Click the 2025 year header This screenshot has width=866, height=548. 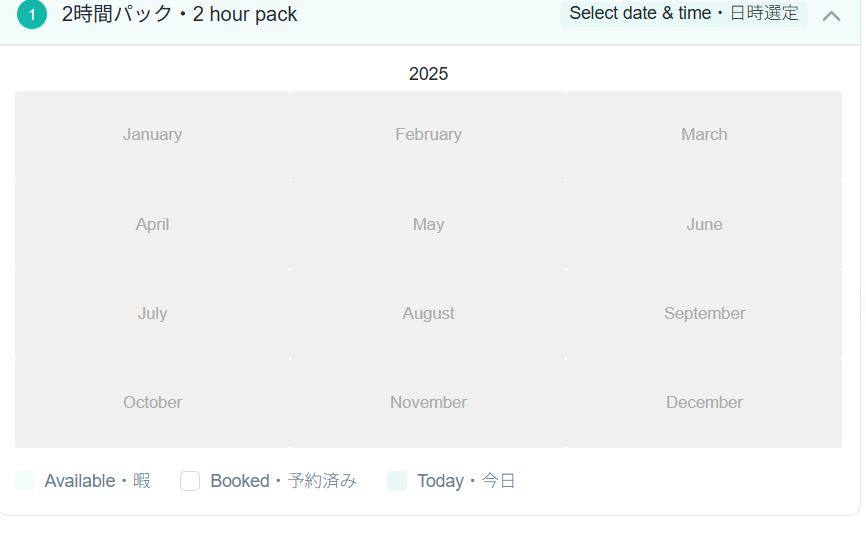(x=428, y=74)
